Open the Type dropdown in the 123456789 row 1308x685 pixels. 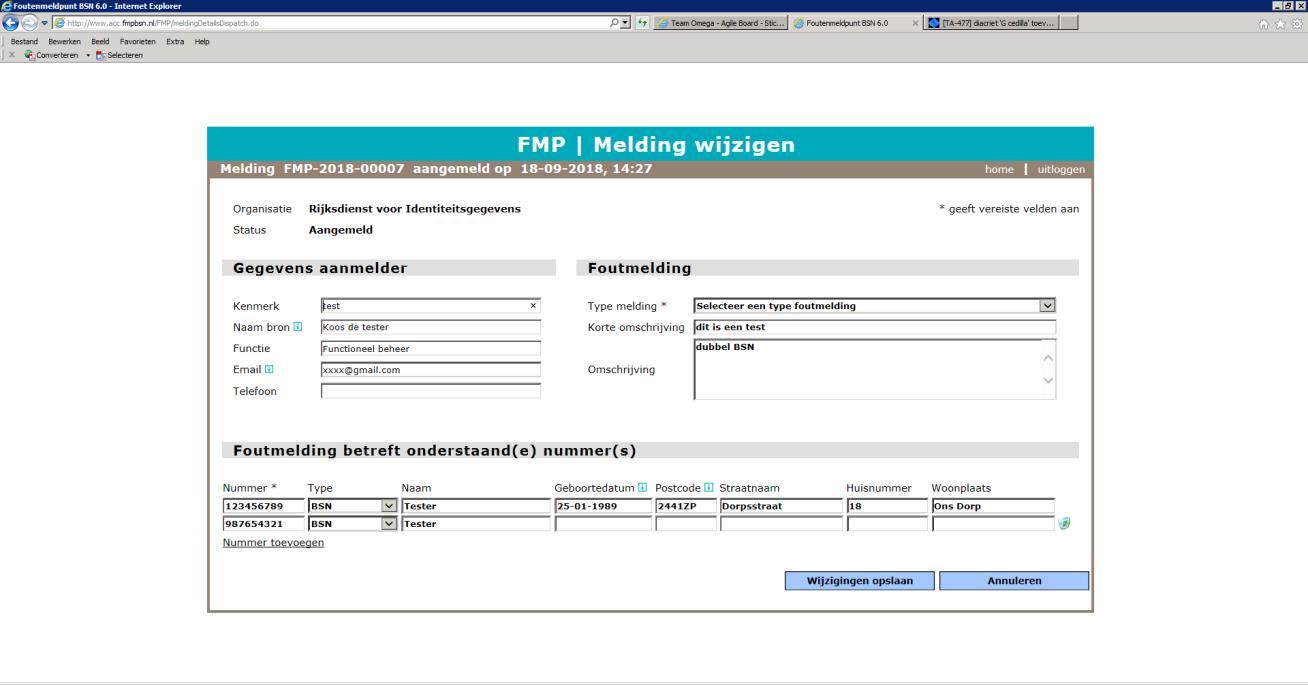click(353, 506)
